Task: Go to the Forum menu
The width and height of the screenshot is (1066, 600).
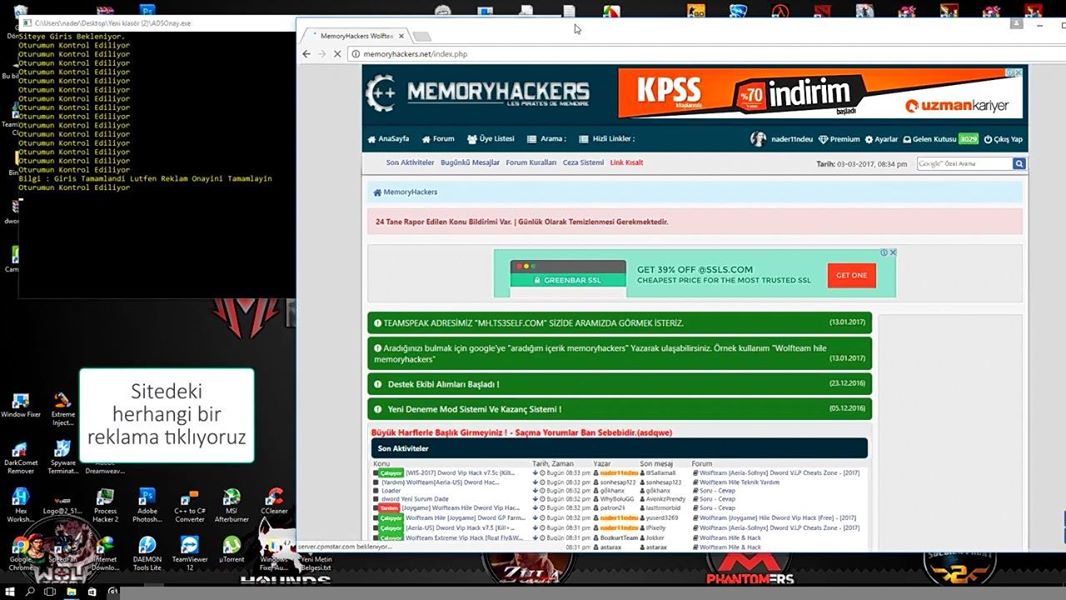Action: click(438, 139)
